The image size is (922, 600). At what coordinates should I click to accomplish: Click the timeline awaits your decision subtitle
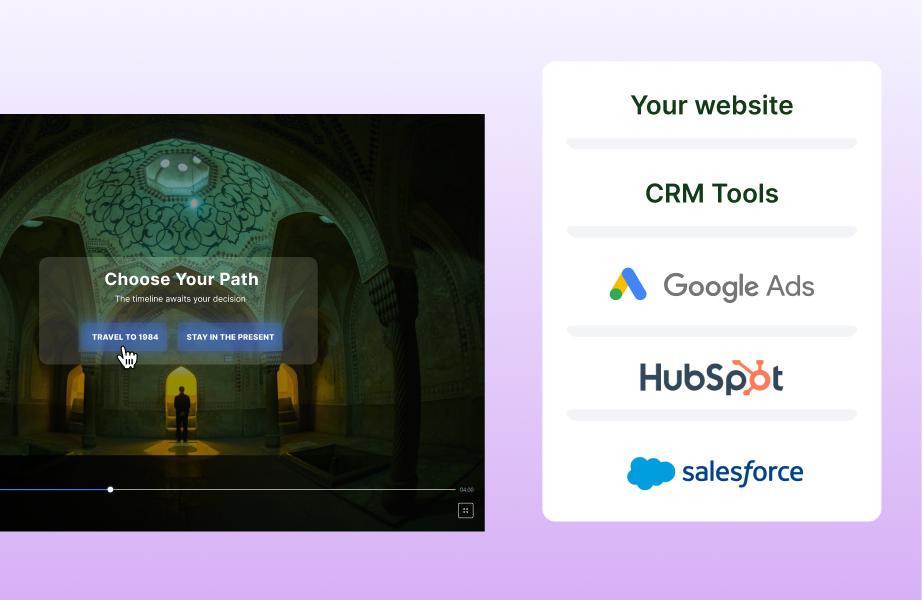180,299
